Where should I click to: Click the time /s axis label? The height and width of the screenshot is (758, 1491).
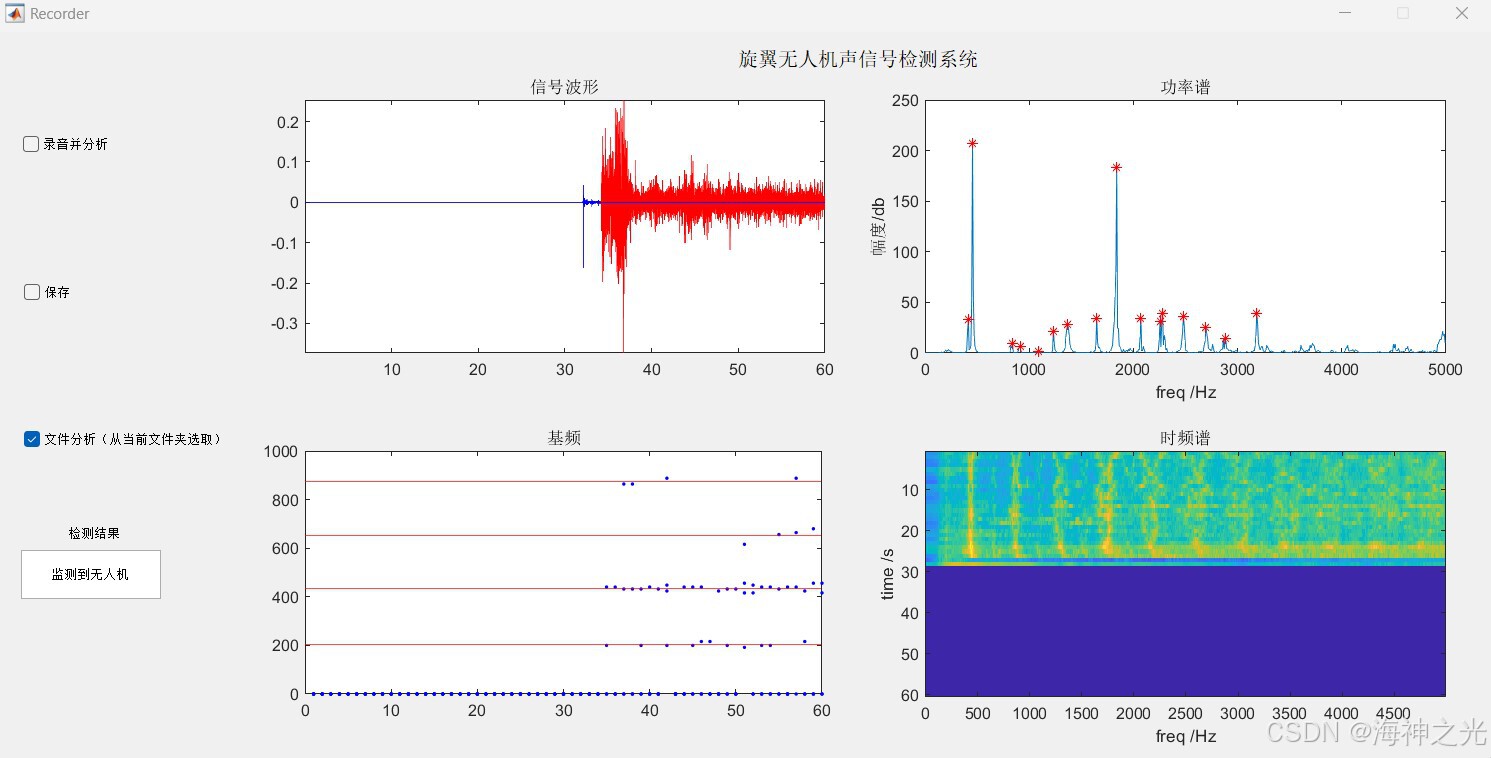click(888, 574)
